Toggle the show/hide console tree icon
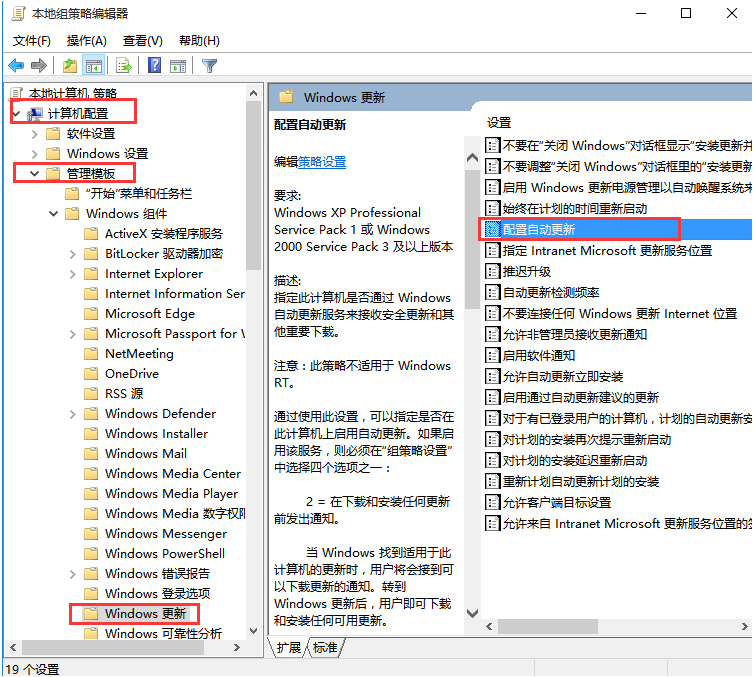This screenshot has width=753, height=677. pos(93,66)
